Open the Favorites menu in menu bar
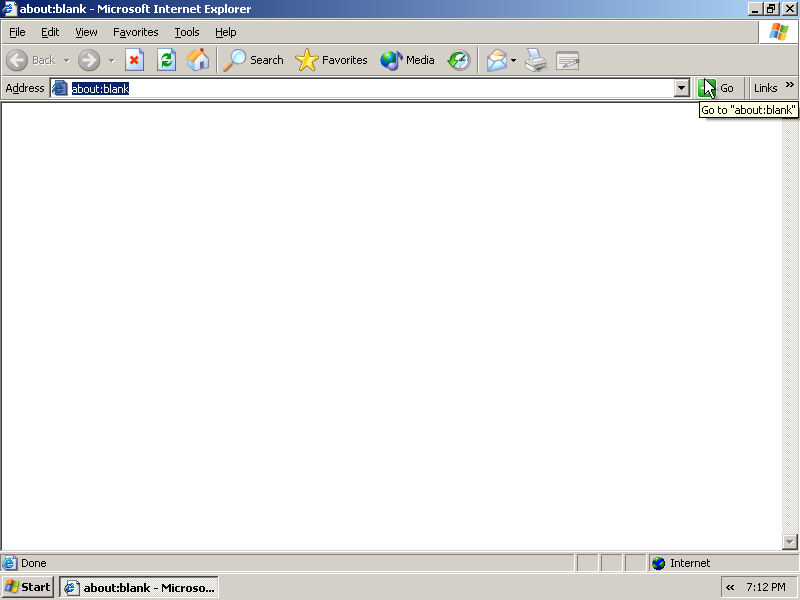800x600 pixels. tap(135, 32)
